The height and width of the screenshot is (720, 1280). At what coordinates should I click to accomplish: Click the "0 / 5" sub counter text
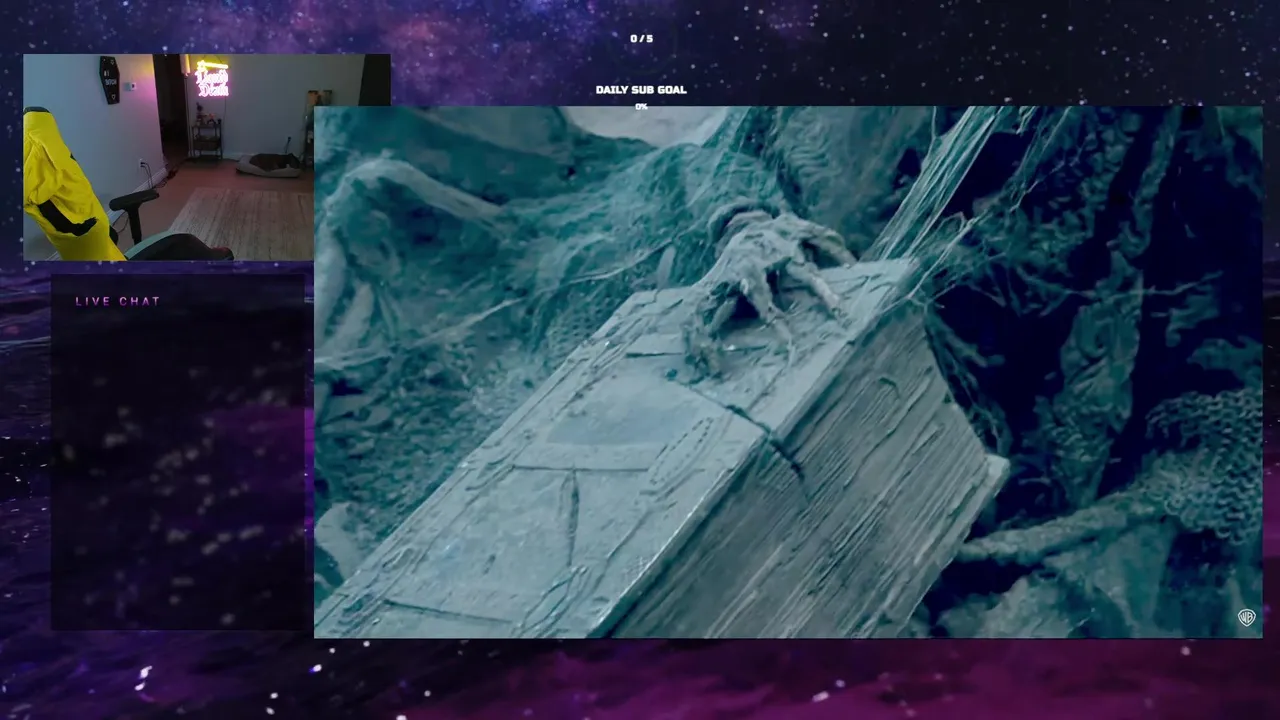click(x=641, y=39)
